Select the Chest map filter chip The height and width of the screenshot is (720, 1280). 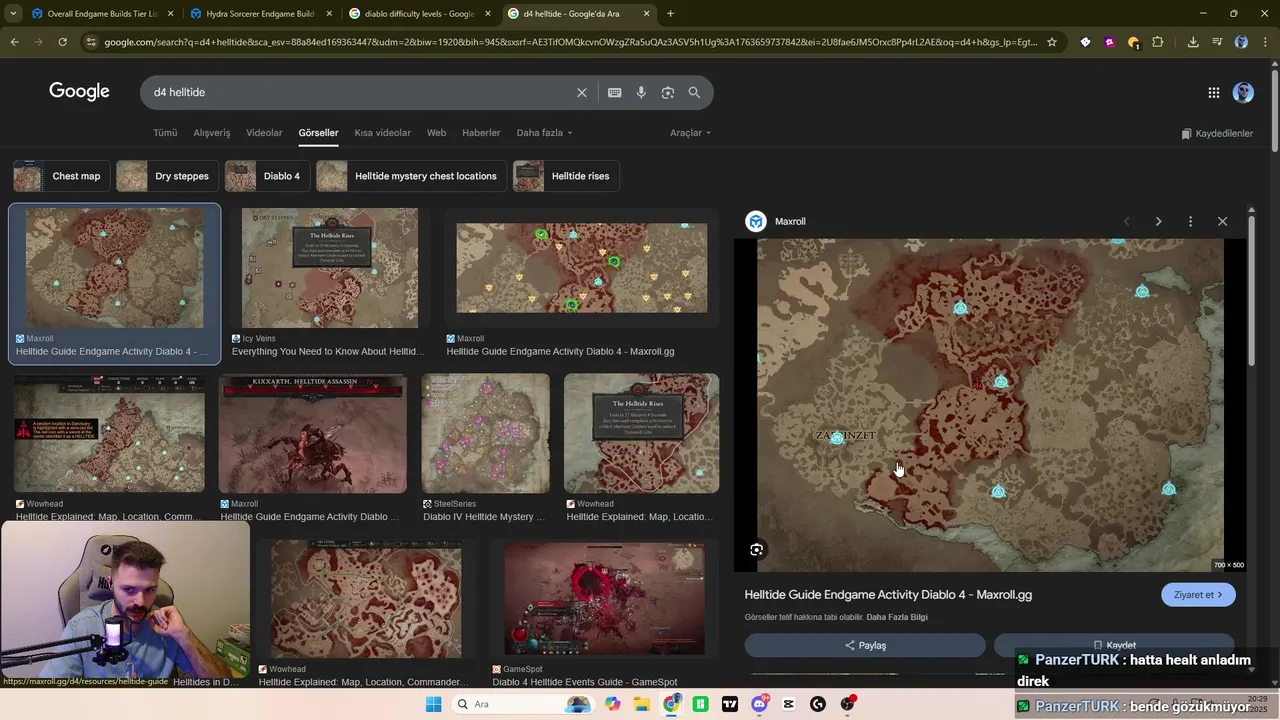click(x=61, y=176)
